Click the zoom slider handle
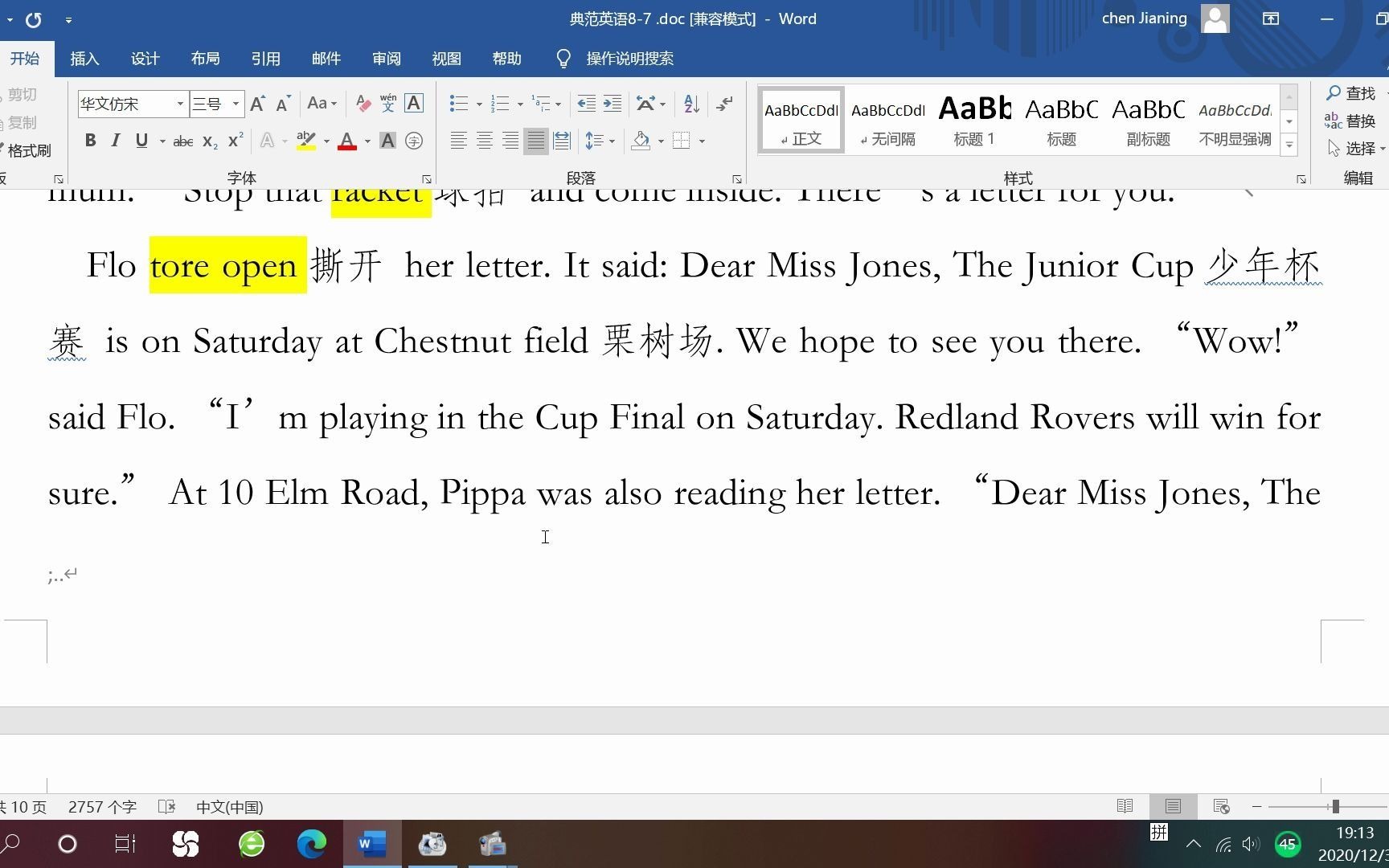This screenshot has width=1389, height=868. point(1335,806)
